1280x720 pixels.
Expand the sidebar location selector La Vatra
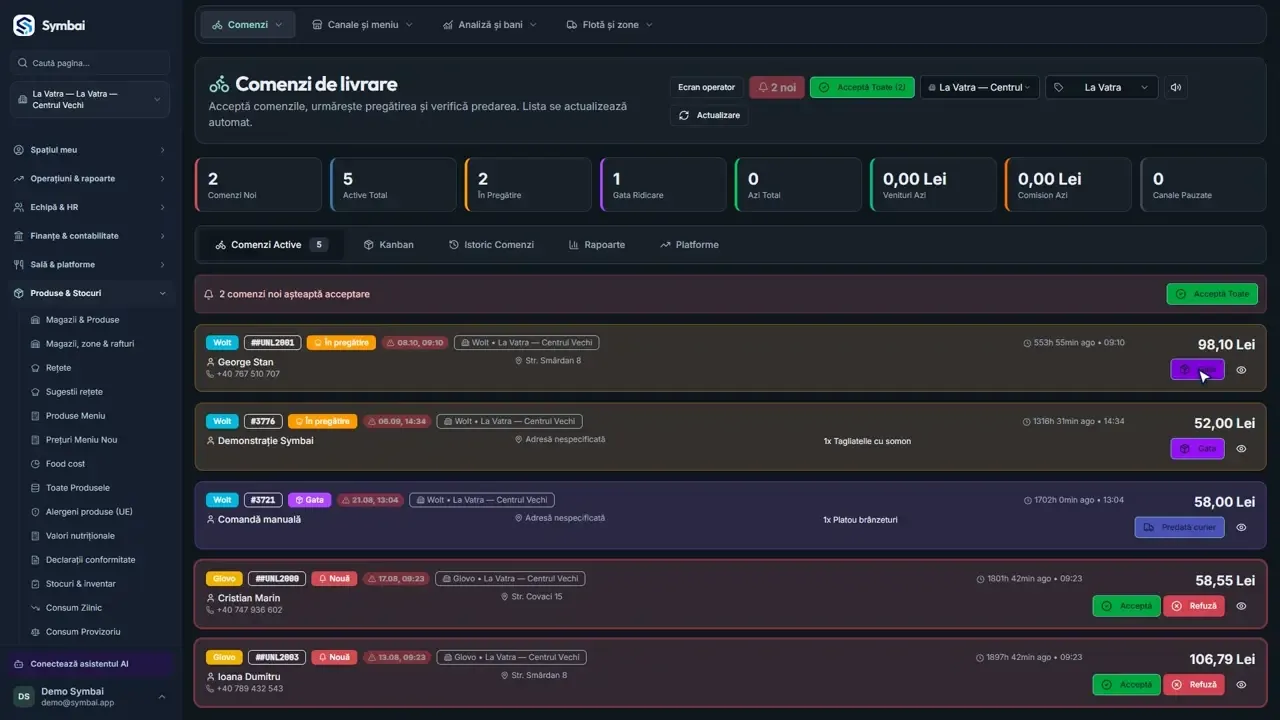(90, 99)
